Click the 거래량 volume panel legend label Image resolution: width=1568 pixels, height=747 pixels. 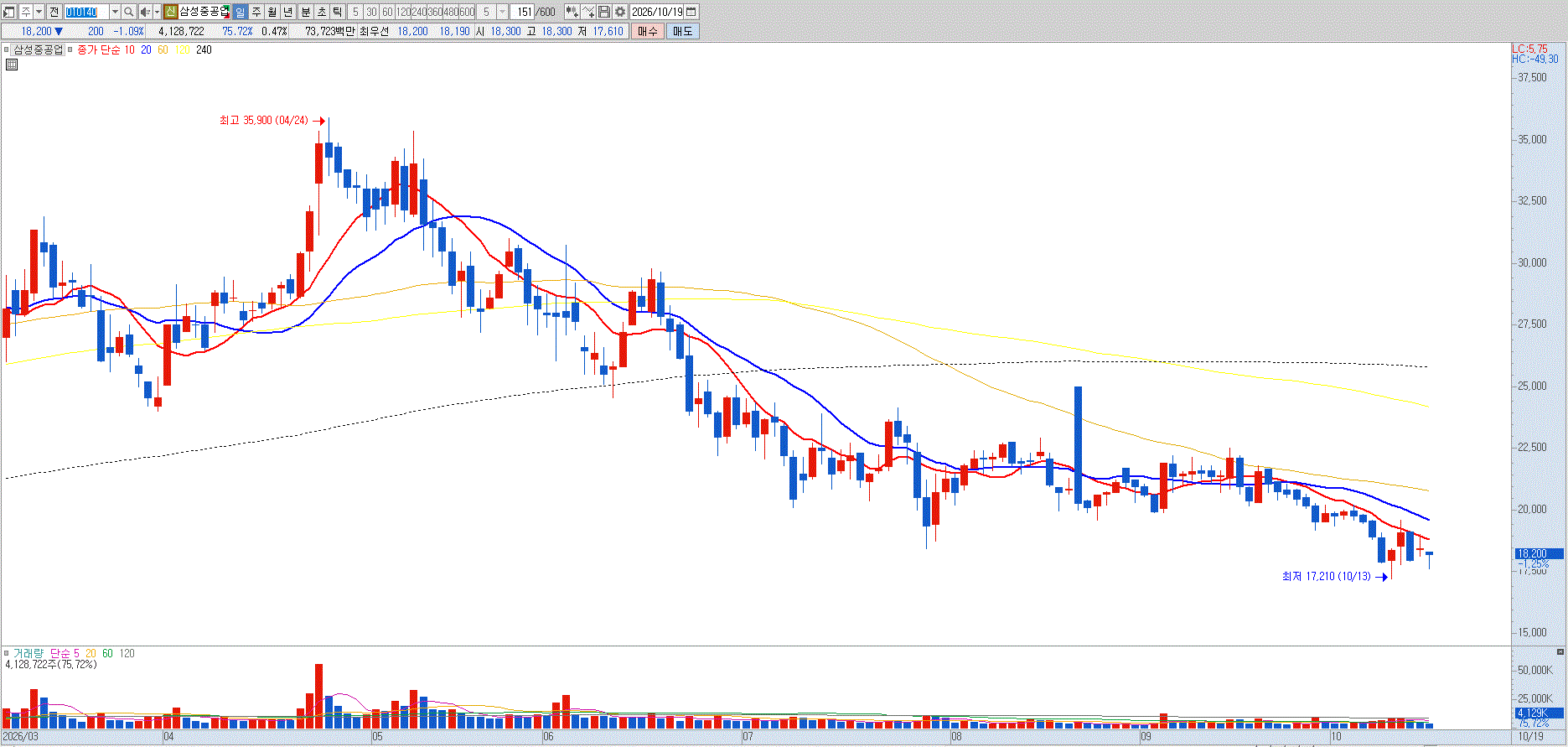click(x=28, y=653)
